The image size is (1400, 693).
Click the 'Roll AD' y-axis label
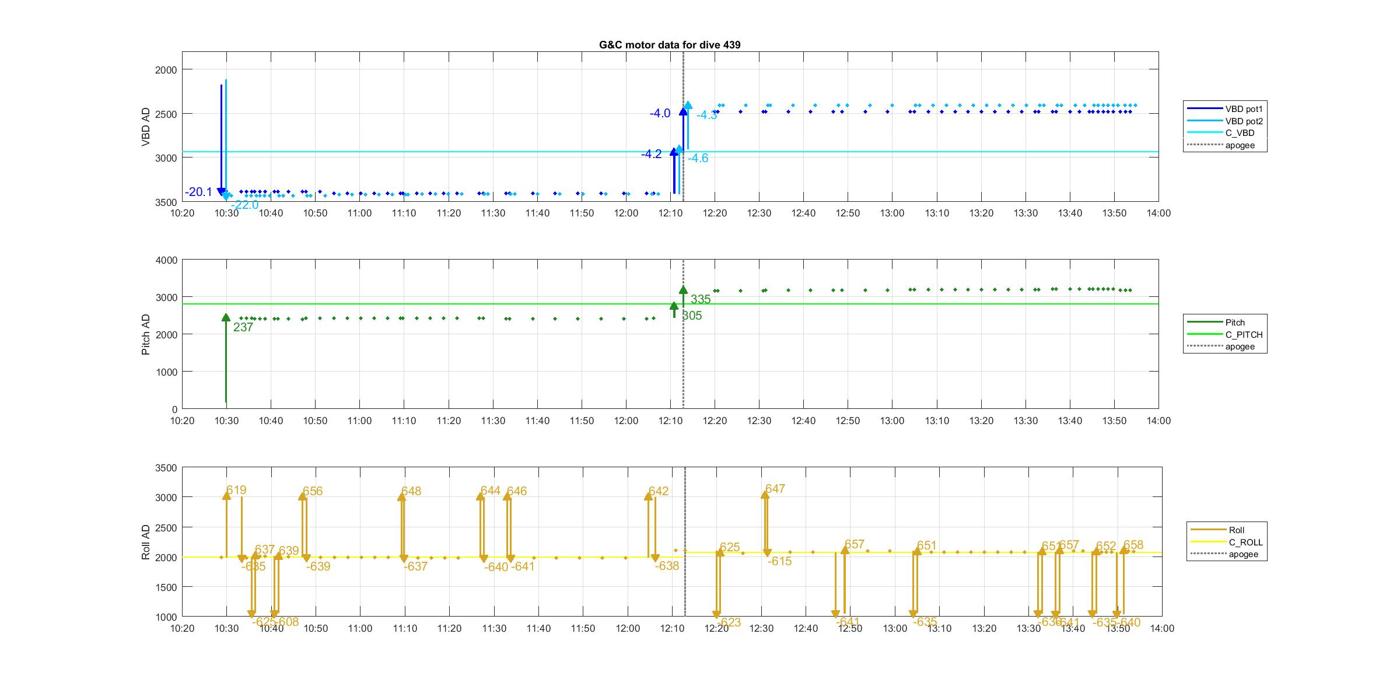(x=146, y=541)
